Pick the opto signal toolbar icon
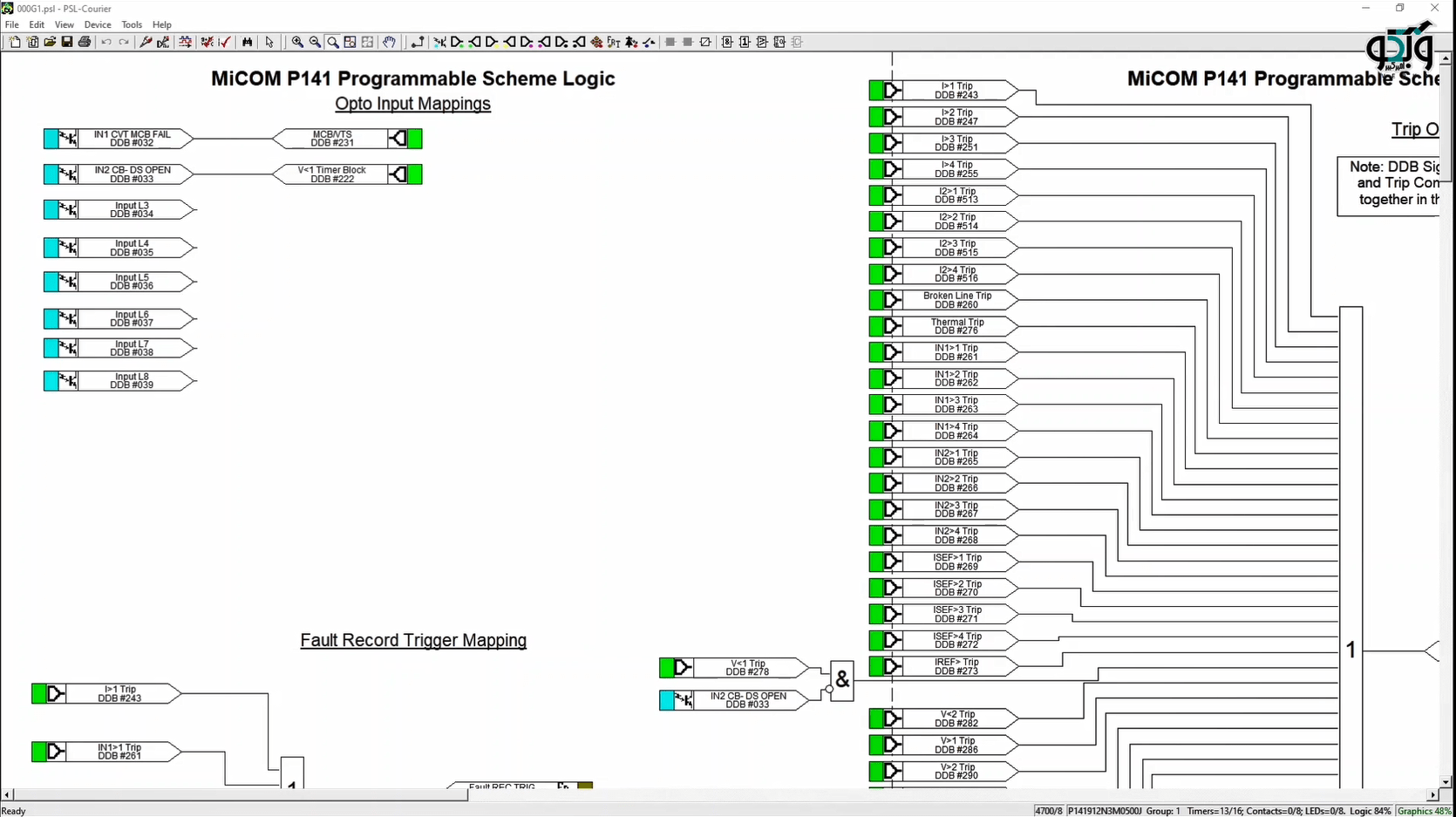 coord(439,42)
